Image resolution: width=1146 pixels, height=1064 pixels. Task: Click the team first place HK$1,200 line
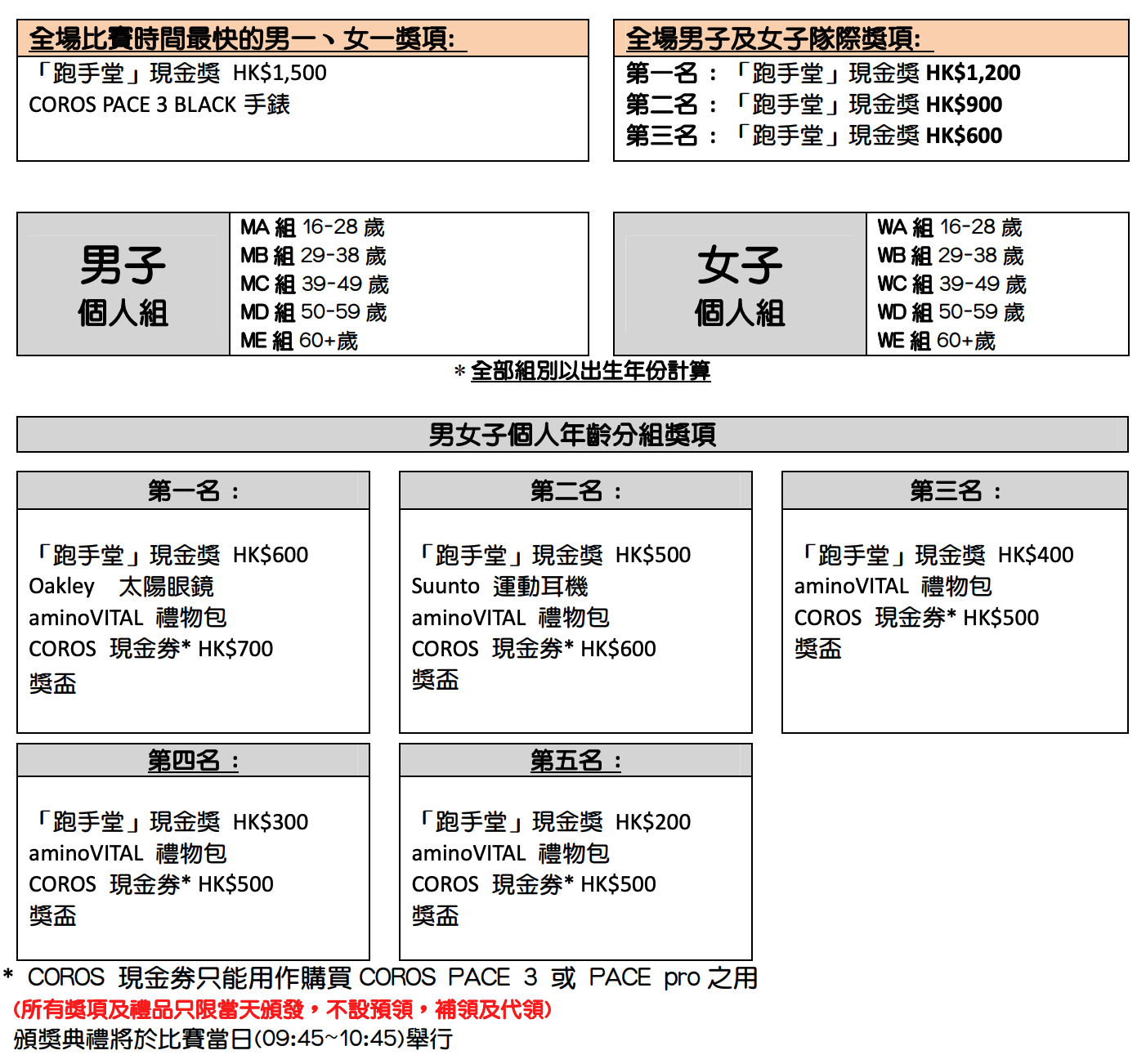pyautogui.click(x=823, y=73)
